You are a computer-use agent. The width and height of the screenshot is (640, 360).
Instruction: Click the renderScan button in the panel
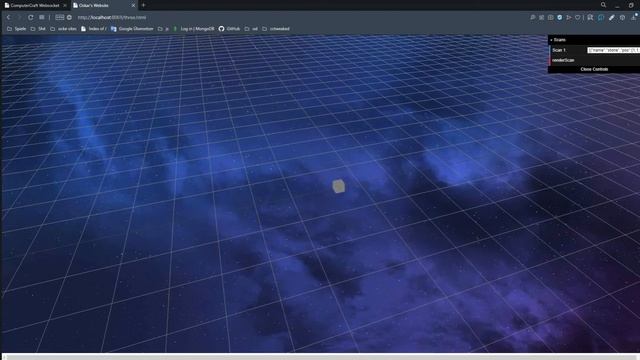click(x=594, y=60)
